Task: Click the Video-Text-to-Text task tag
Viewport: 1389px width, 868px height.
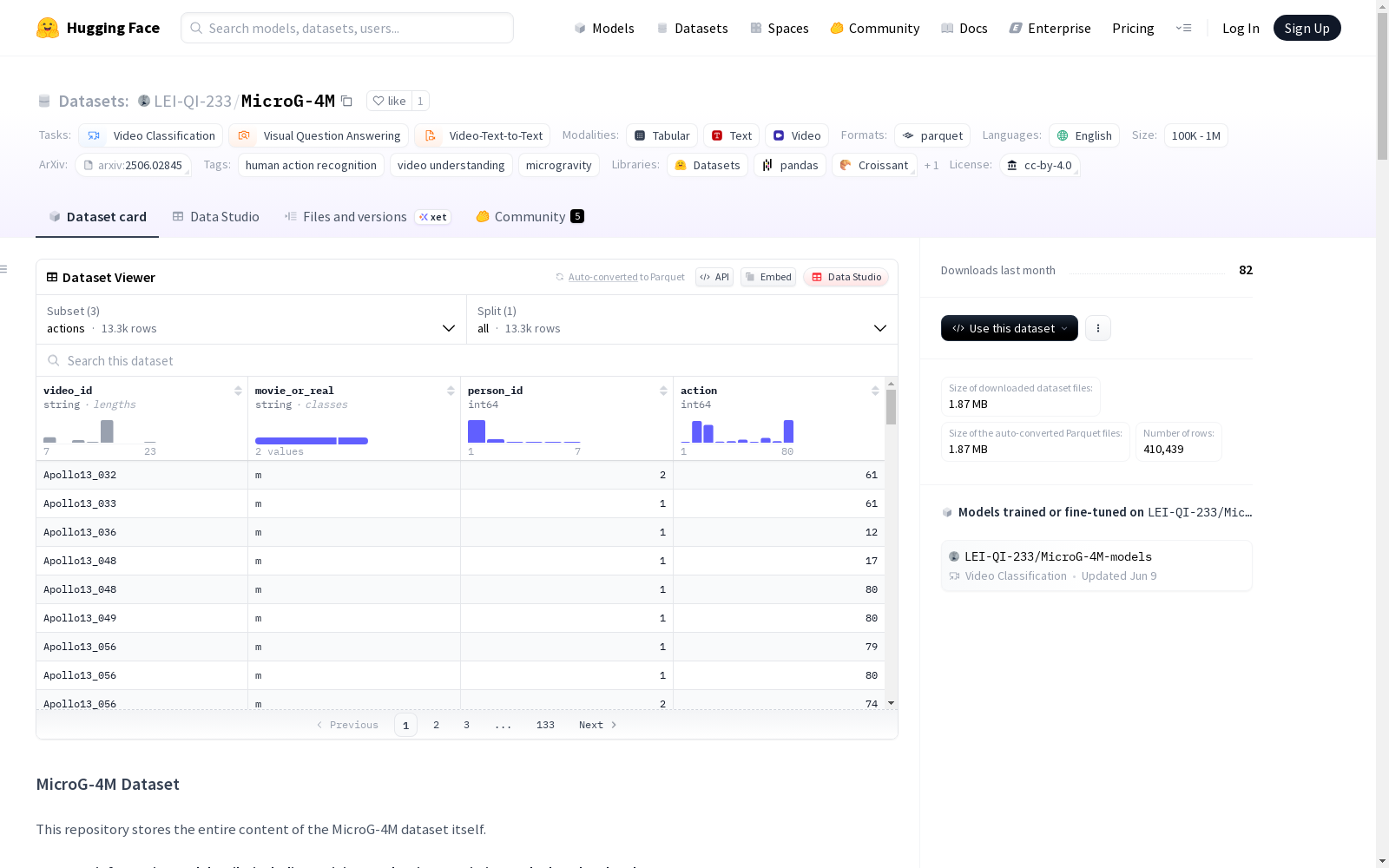Action: coord(483,135)
